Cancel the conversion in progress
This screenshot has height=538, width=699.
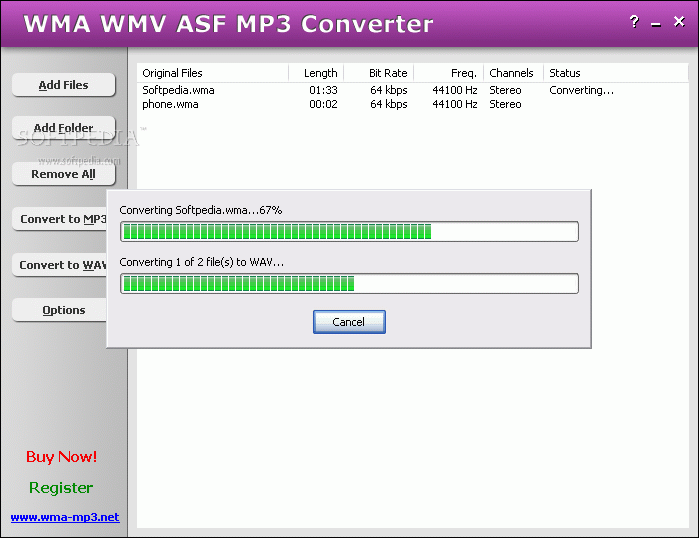coord(349,322)
